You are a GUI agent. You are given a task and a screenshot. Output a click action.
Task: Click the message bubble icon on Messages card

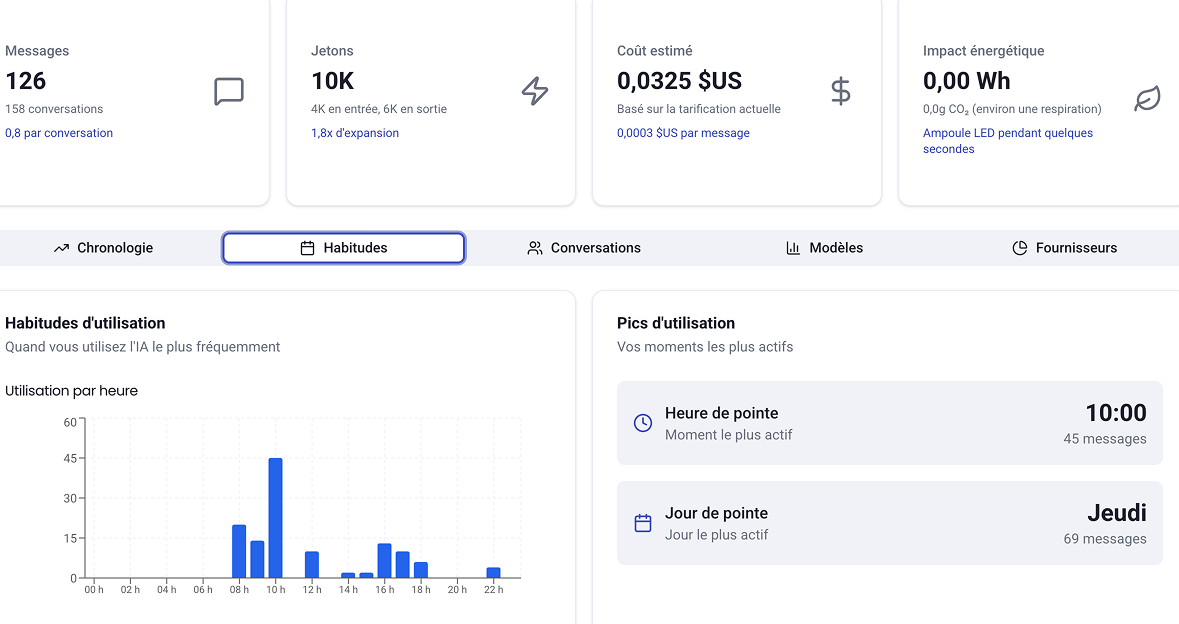tap(229, 92)
